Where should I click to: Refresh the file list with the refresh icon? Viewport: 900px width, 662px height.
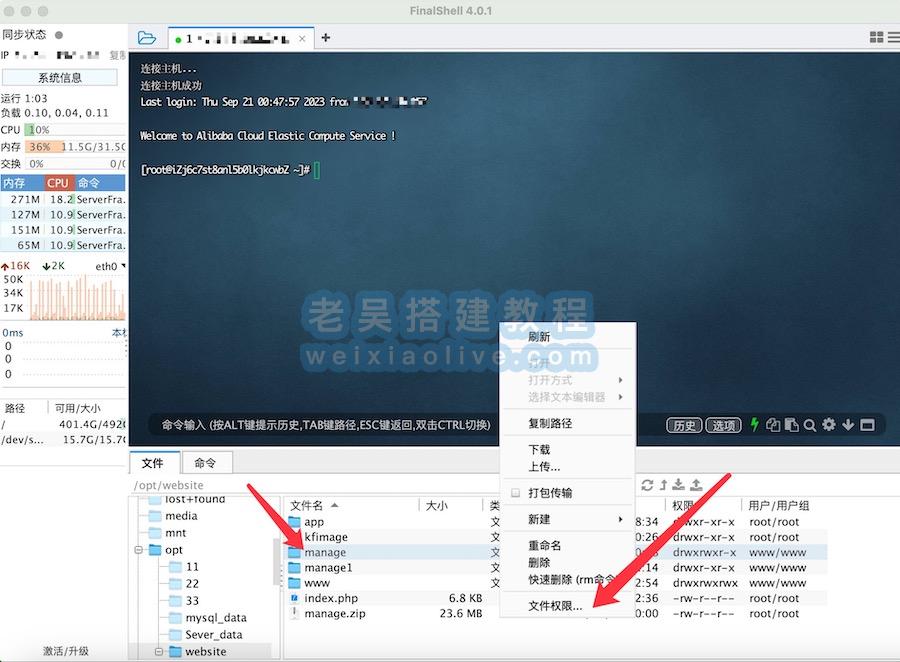649,487
